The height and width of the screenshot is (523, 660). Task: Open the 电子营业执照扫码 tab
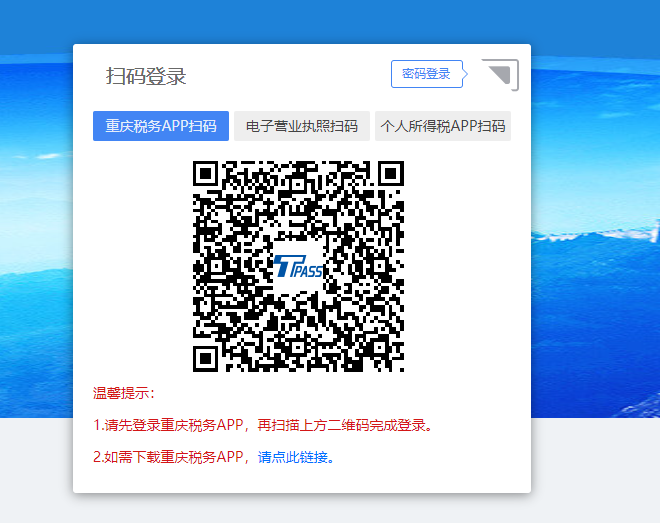click(x=302, y=126)
